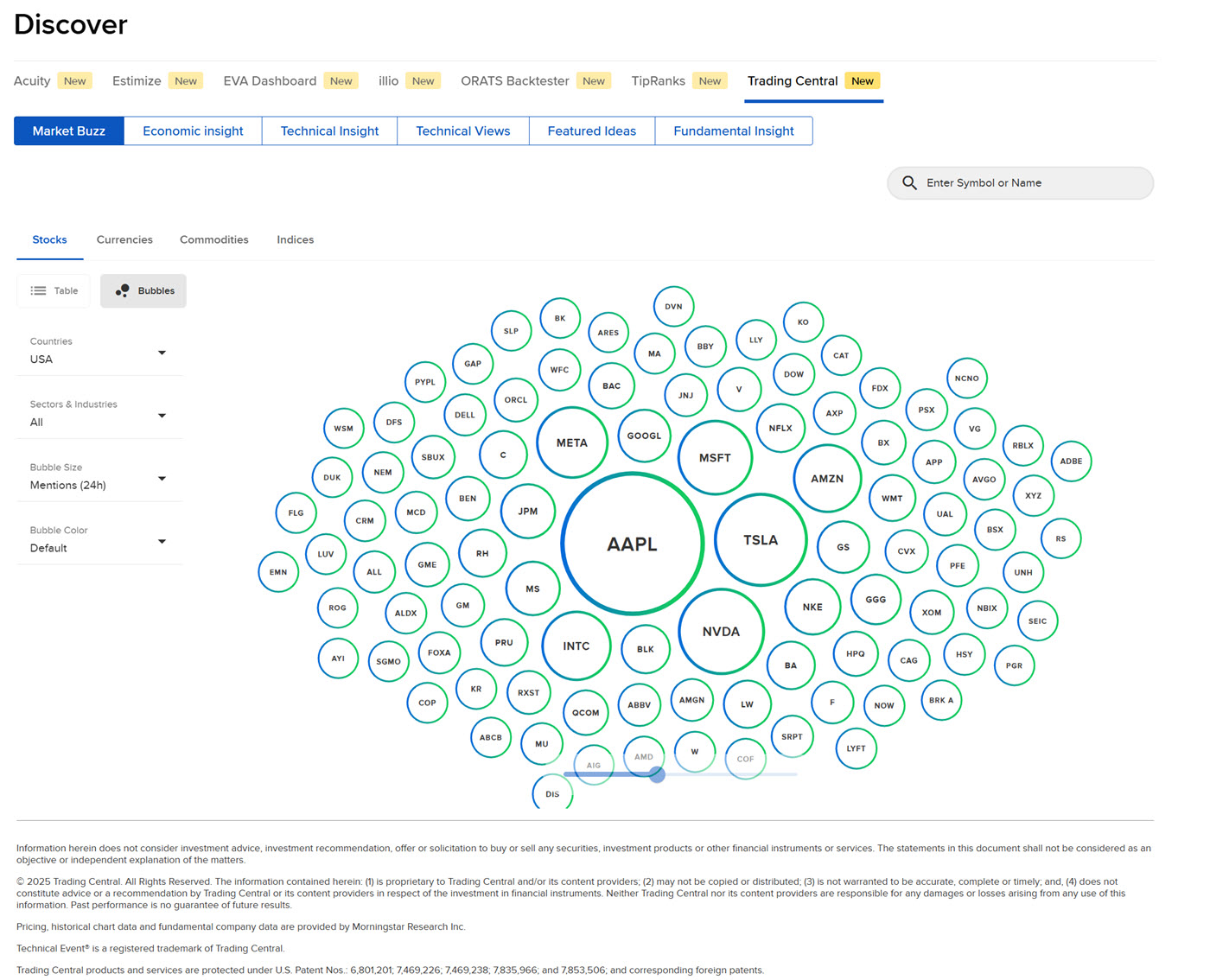Open the Fundamental Insight section
The height and width of the screenshot is (980, 1210).
click(734, 131)
